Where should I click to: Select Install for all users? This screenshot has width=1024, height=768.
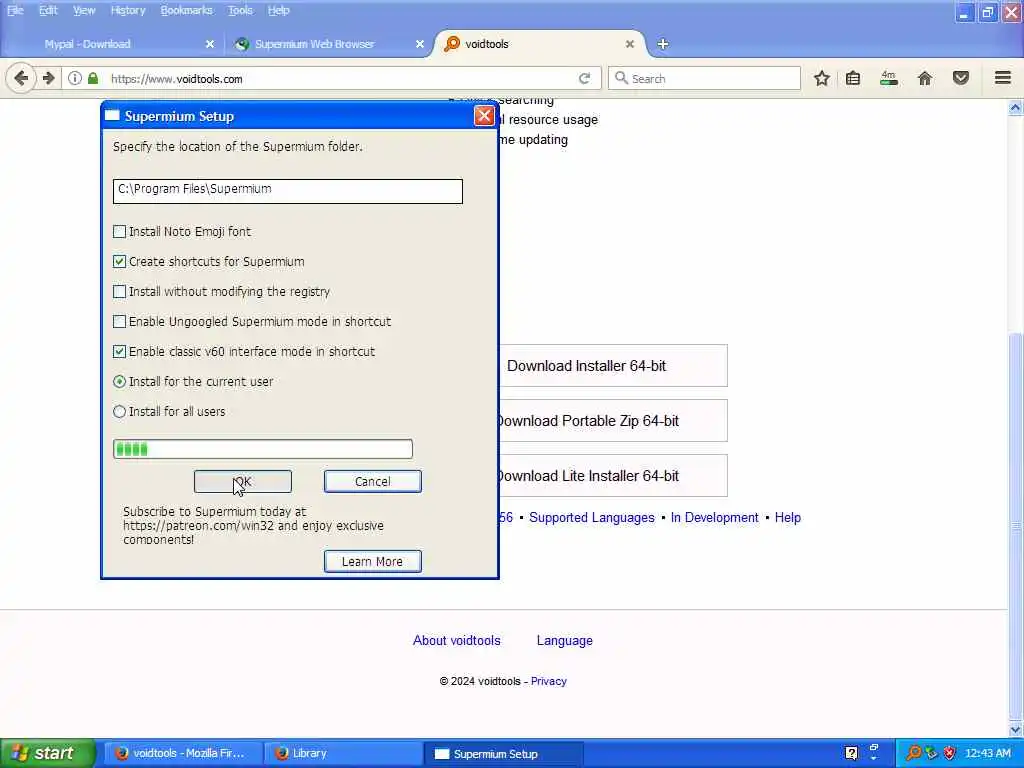(x=120, y=411)
